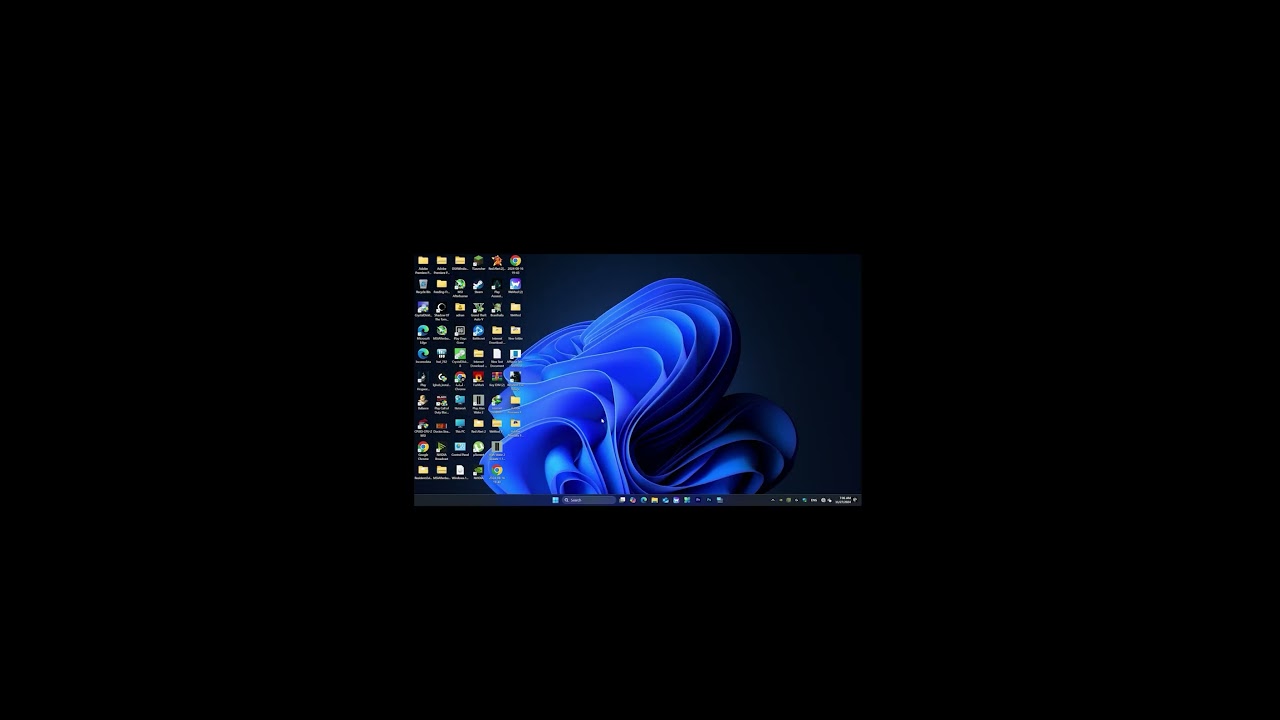Click the taskbar Search box
Image resolution: width=1280 pixels, height=720 pixels.
589,500
